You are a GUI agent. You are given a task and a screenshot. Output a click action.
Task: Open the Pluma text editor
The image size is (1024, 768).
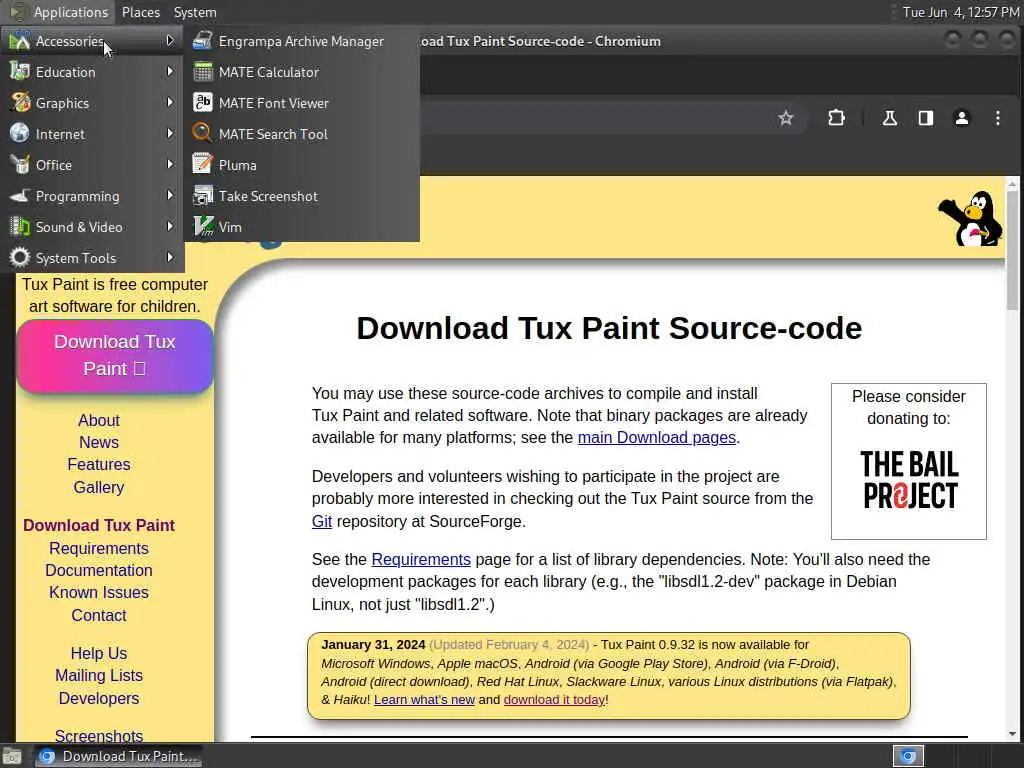click(x=301, y=165)
